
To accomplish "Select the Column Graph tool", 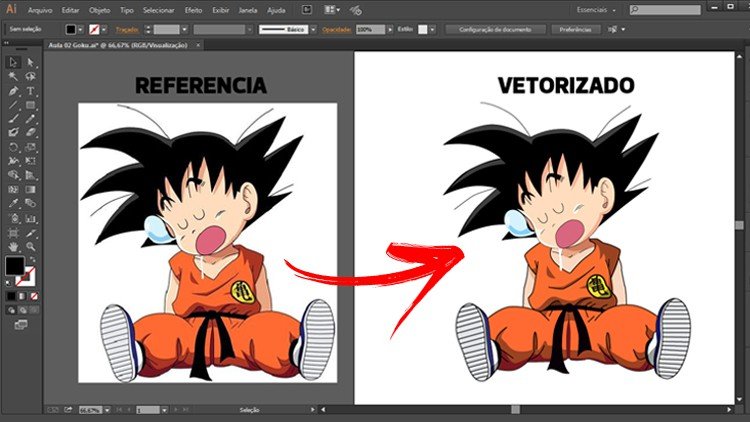I will pos(30,219).
